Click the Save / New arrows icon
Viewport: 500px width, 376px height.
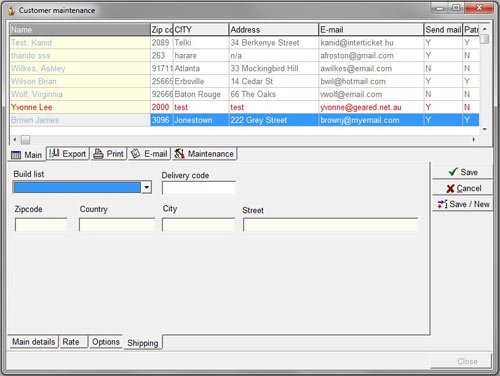442,204
